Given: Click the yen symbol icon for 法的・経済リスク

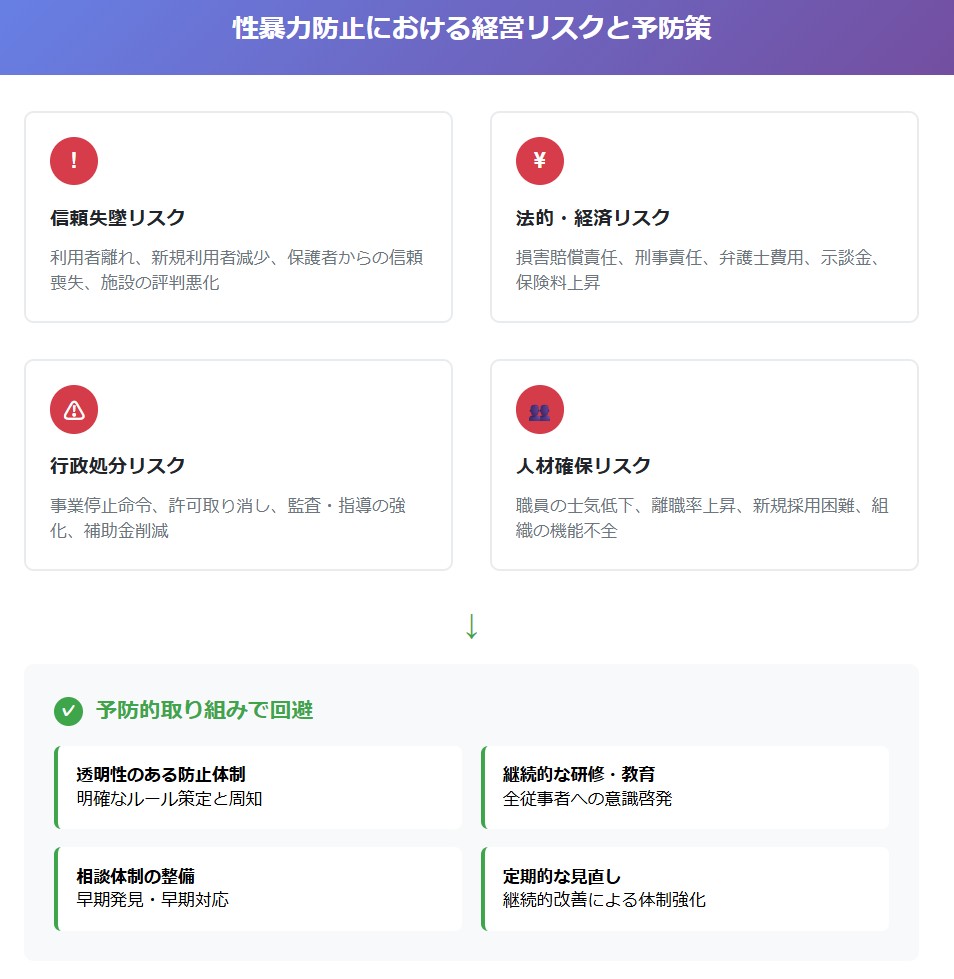Looking at the screenshot, I should 540,161.
